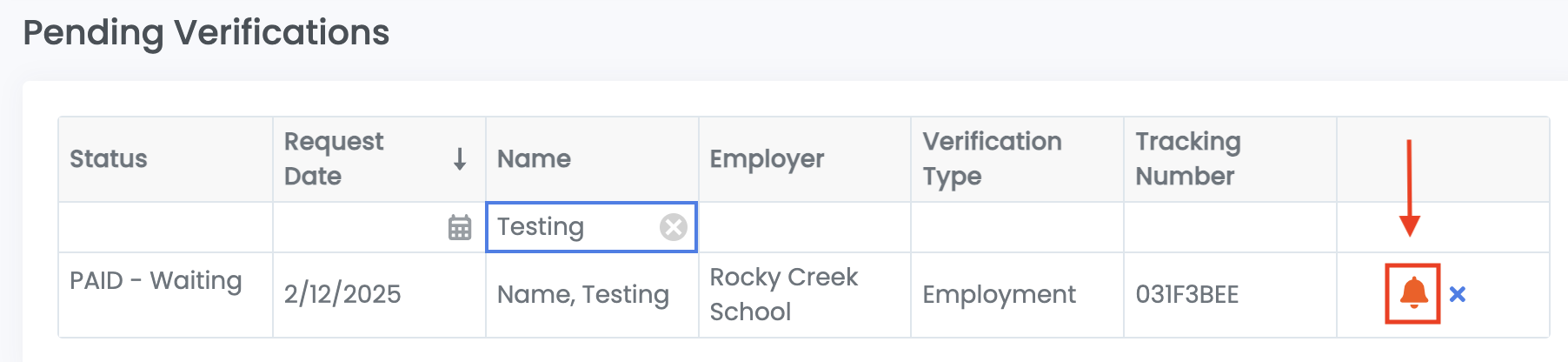Toggle the Request Date sort arrow

click(460, 159)
